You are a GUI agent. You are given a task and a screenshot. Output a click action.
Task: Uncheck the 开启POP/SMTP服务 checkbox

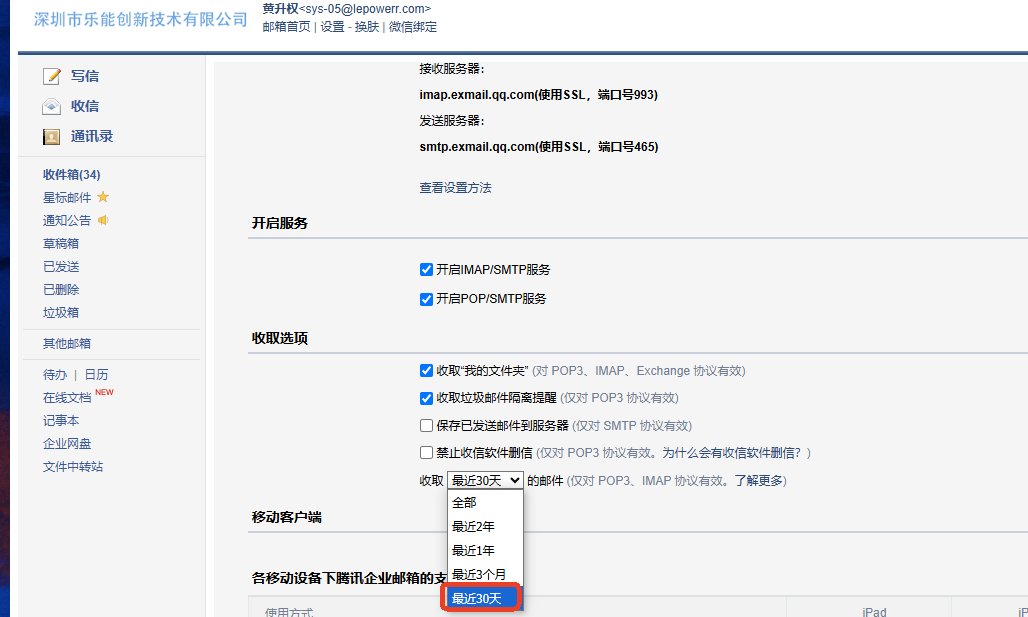pos(427,299)
